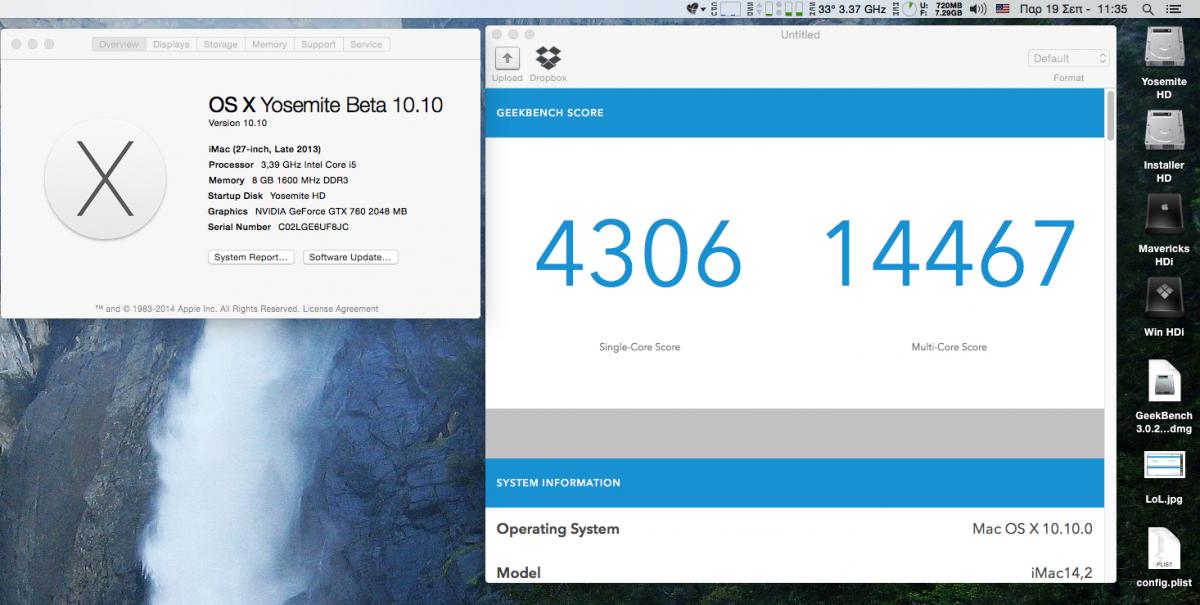
Task: Click the Single-Core Score label
Action: coord(639,347)
